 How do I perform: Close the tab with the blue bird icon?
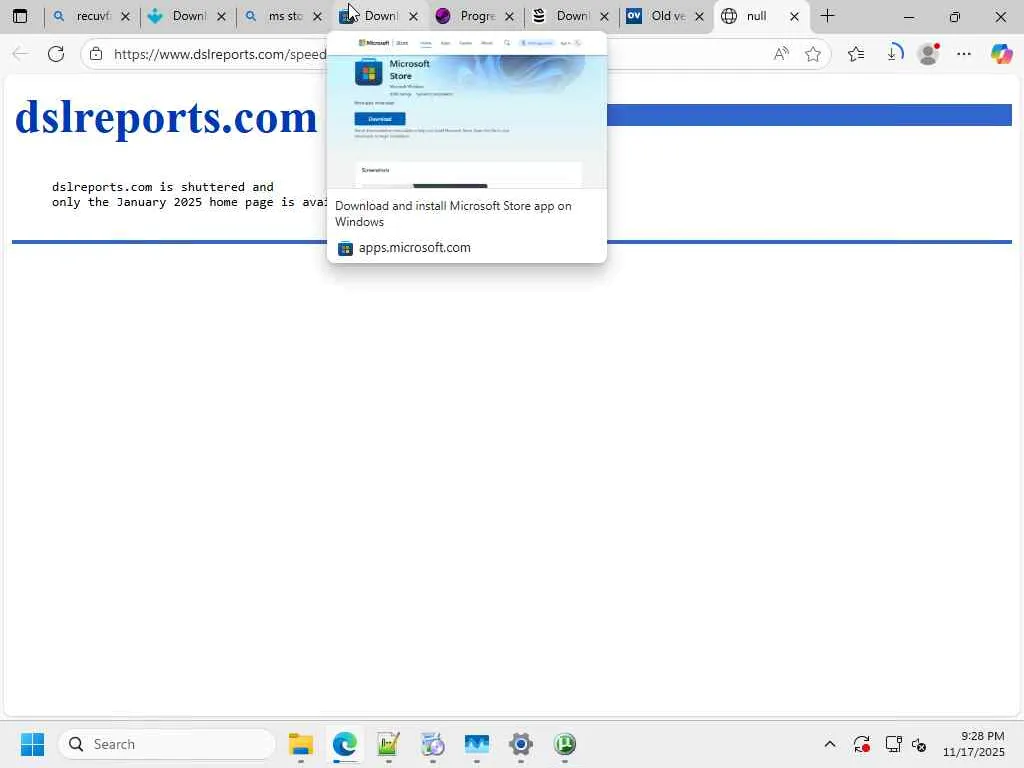[221, 16]
